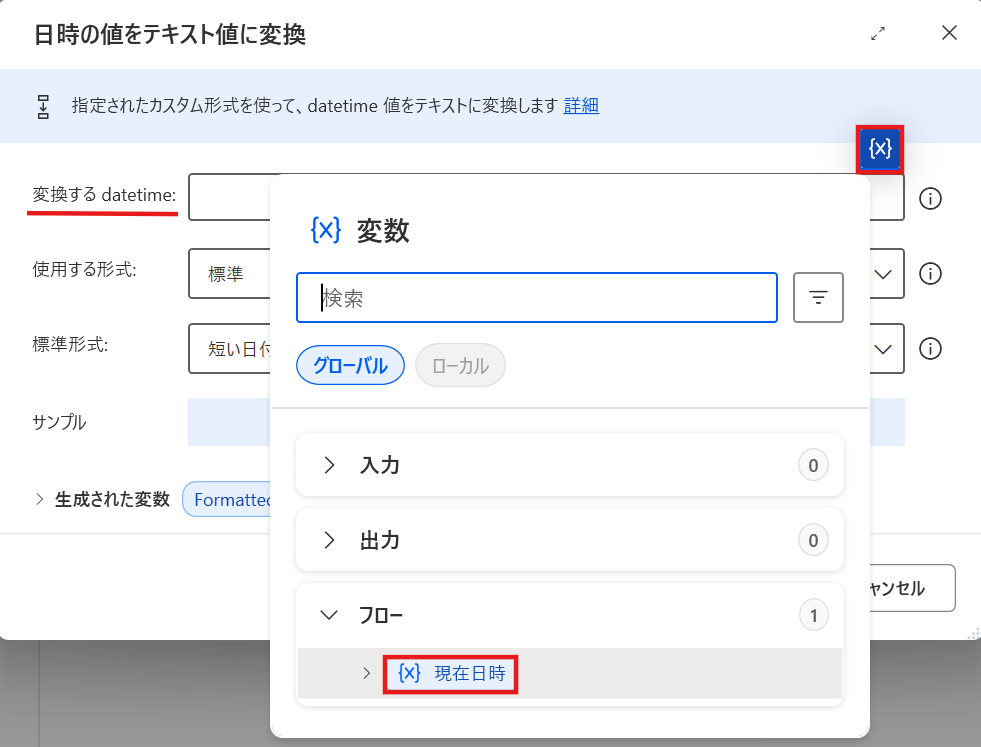Select the ローカル variable filter
Viewport: 981px width, 747px height.
pos(460,365)
